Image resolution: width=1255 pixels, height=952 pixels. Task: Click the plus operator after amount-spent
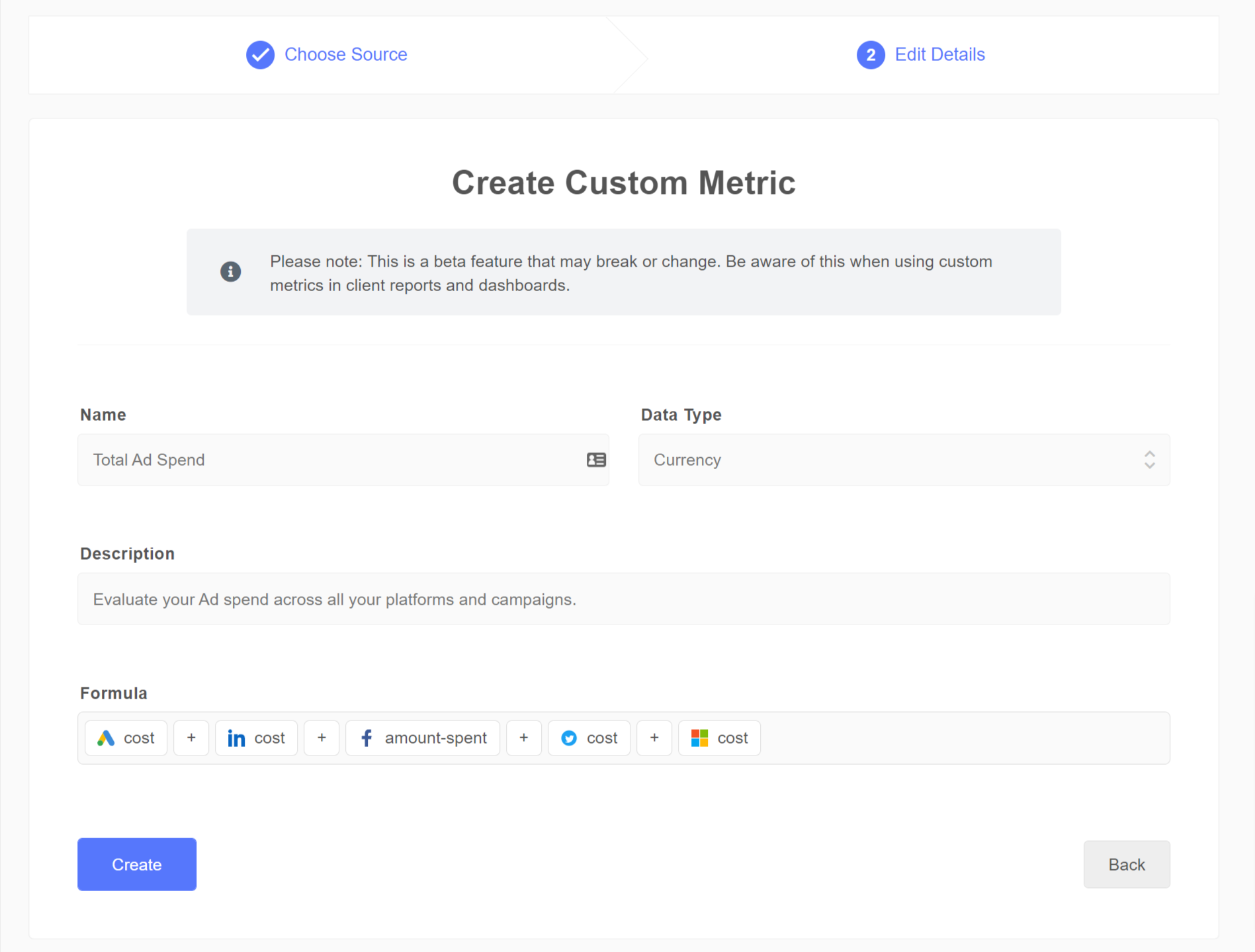click(523, 738)
